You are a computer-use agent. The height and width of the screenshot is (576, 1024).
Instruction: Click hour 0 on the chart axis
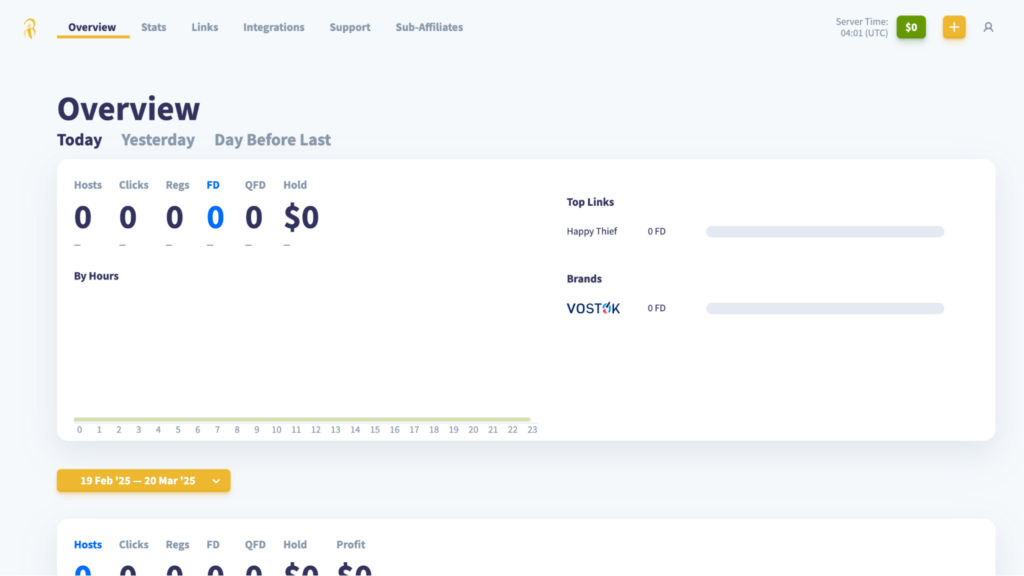[x=80, y=430]
